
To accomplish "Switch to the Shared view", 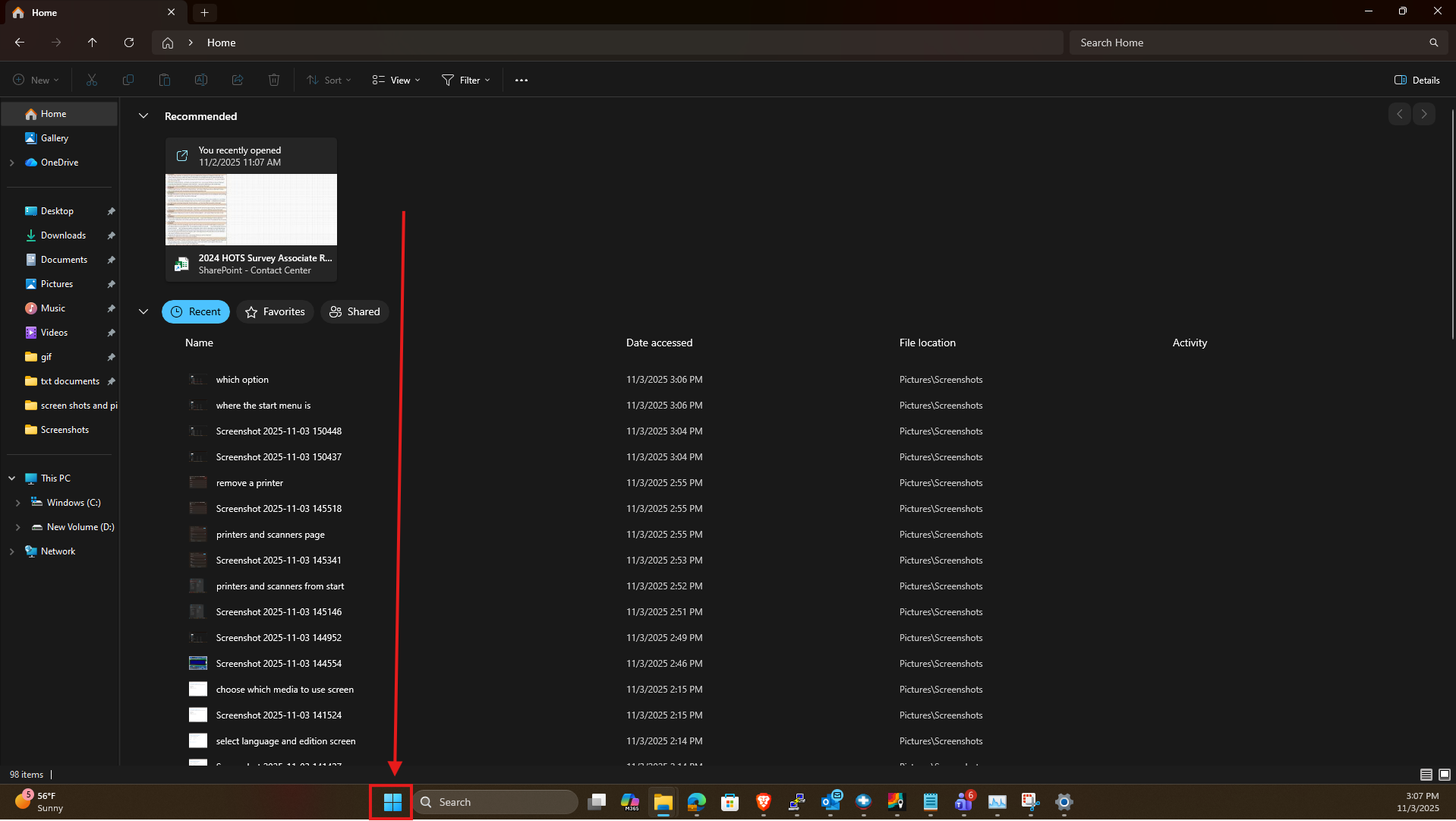I will (355, 311).
